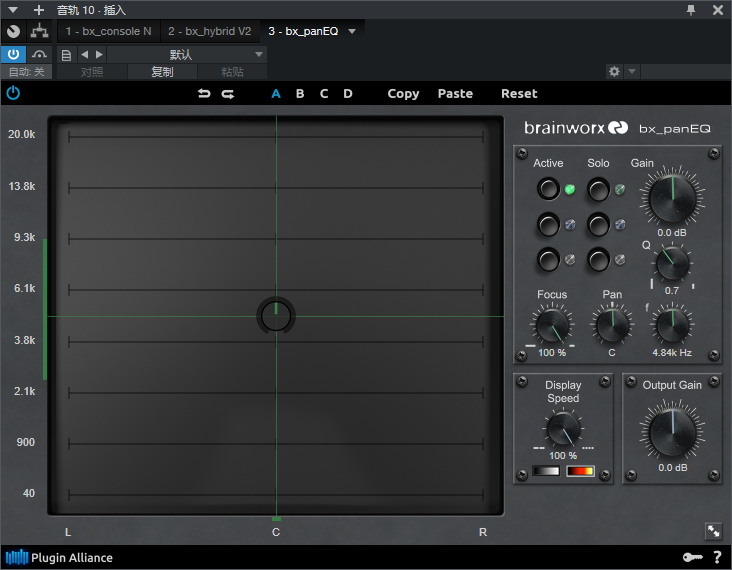This screenshot has width=732, height=570.
Task: Select settings bank C
Action: [324, 94]
